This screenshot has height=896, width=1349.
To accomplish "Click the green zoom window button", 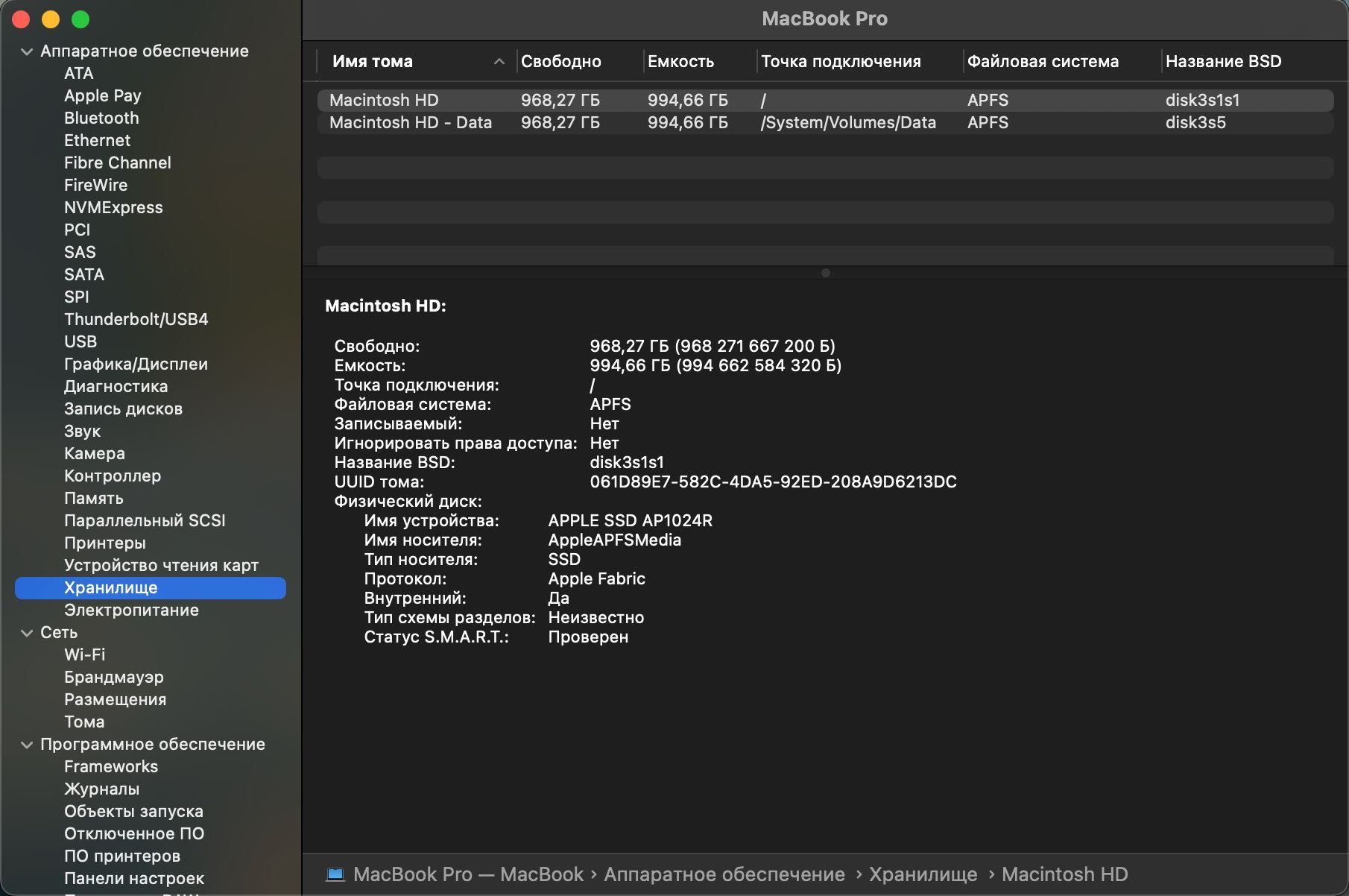I will [x=80, y=20].
